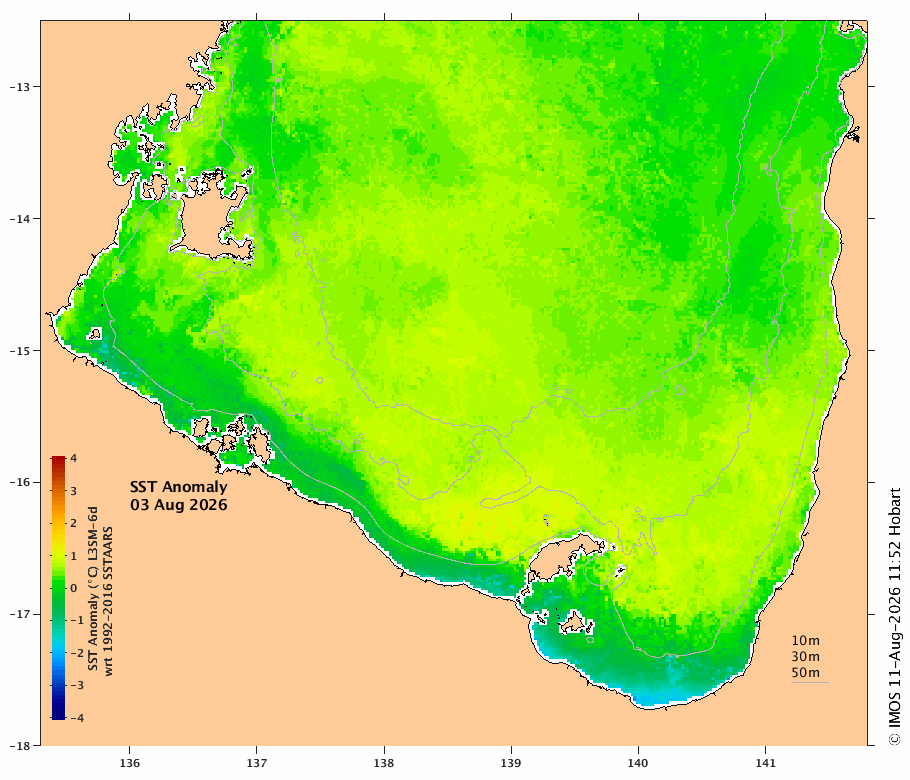Click the SST Anomaly title text
This screenshot has width=910, height=780.
click(178, 486)
